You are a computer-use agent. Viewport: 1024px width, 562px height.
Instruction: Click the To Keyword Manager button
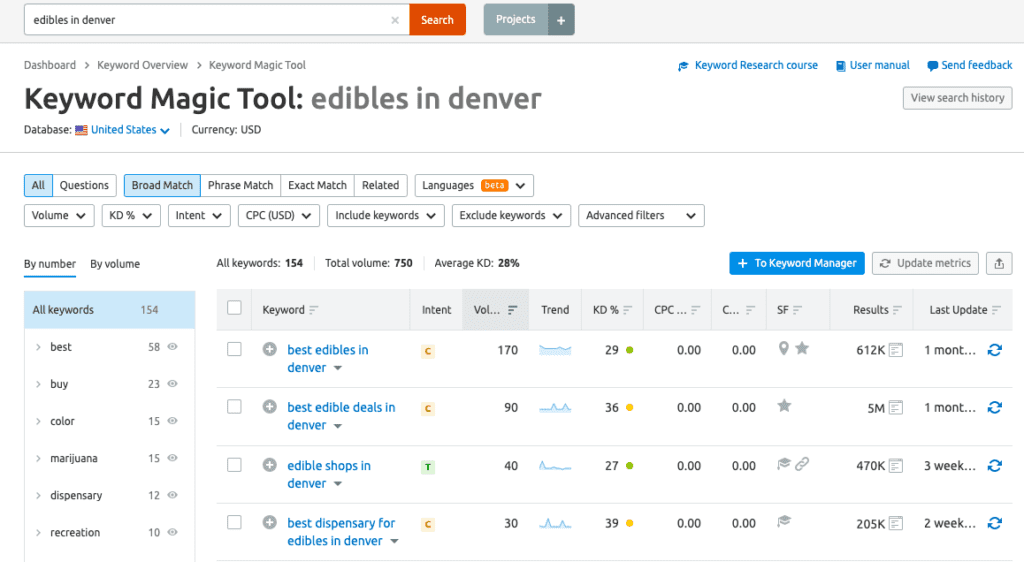click(796, 263)
